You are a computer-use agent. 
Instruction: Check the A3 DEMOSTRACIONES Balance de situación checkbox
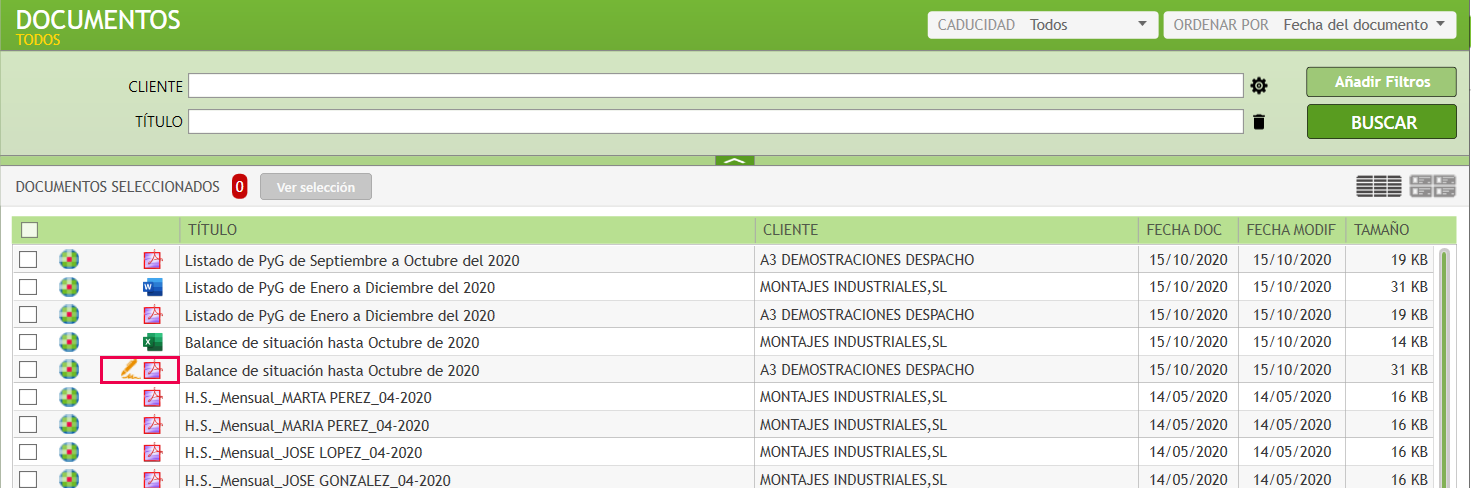(29, 370)
